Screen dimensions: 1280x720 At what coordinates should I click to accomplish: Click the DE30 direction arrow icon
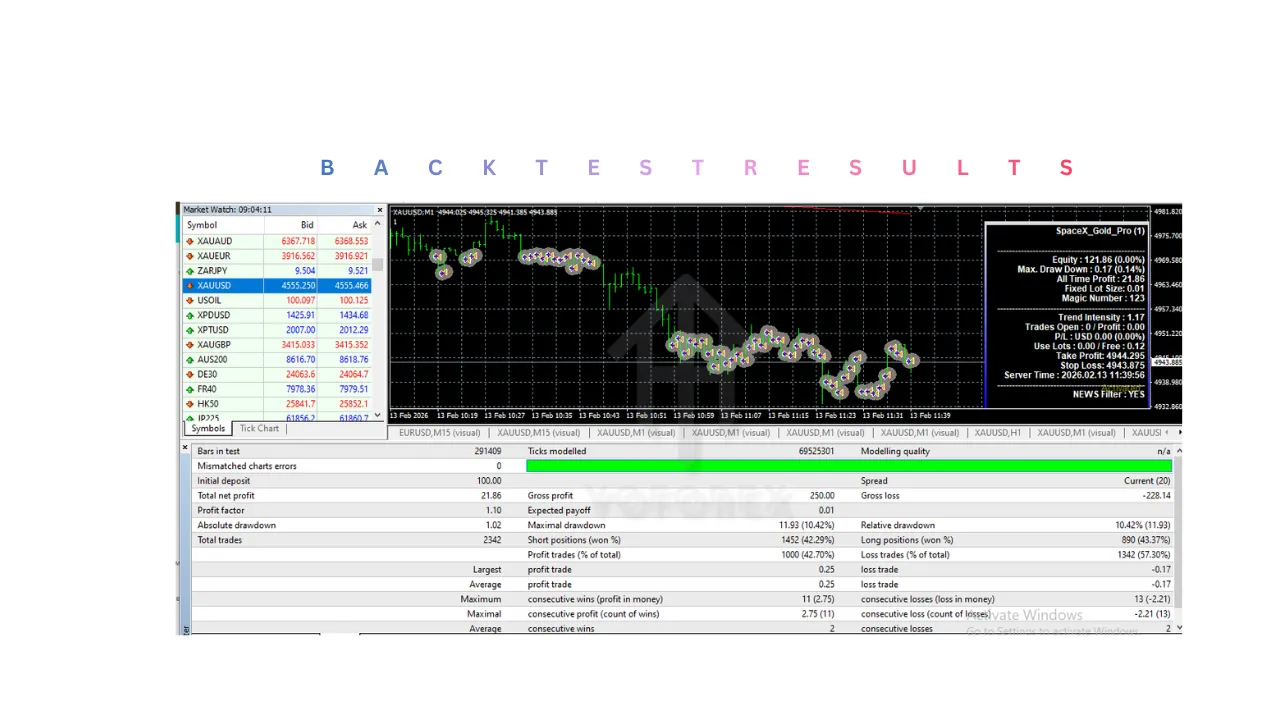(x=190, y=374)
